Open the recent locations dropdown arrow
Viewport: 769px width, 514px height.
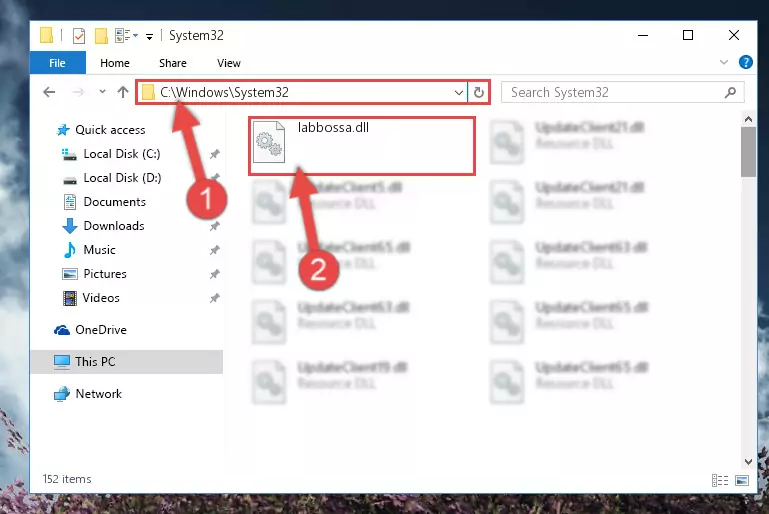[102, 92]
